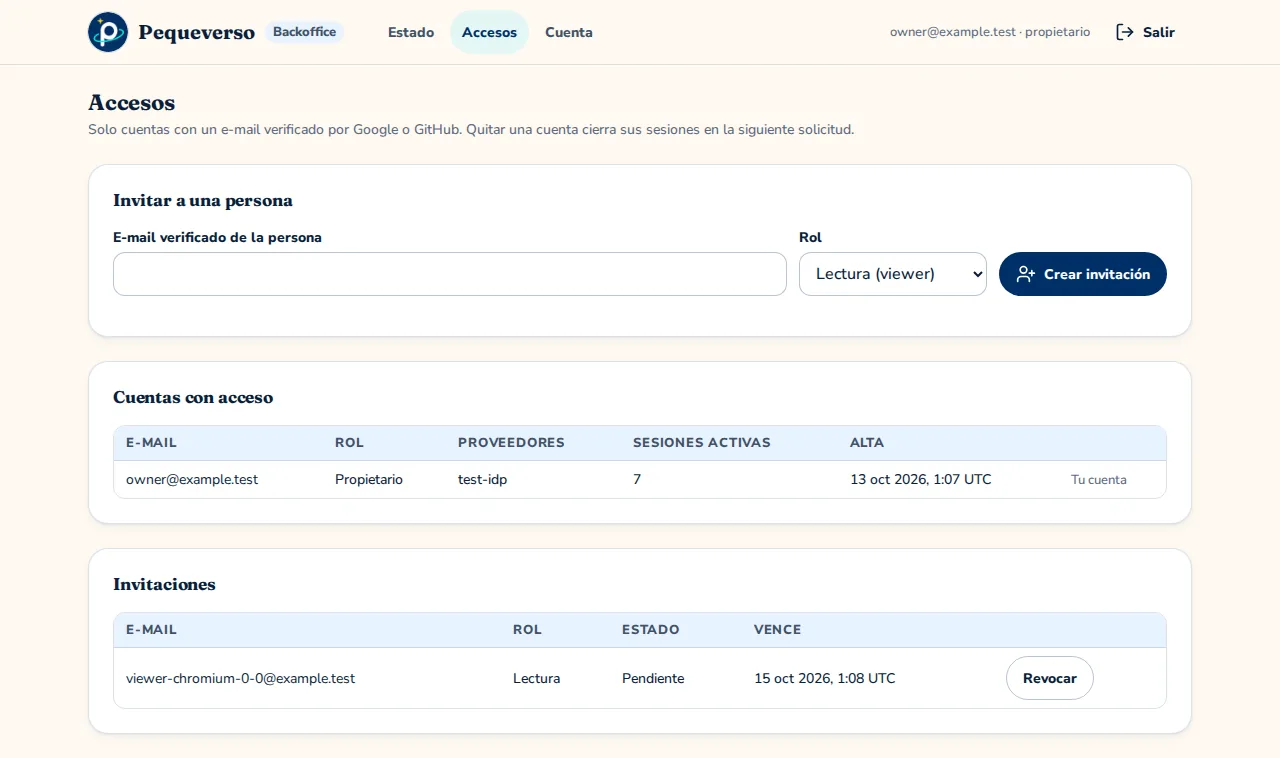
Task: Open the Rol dropdown showing Lectura (viewer)
Action: pyautogui.click(x=893, y=274)
